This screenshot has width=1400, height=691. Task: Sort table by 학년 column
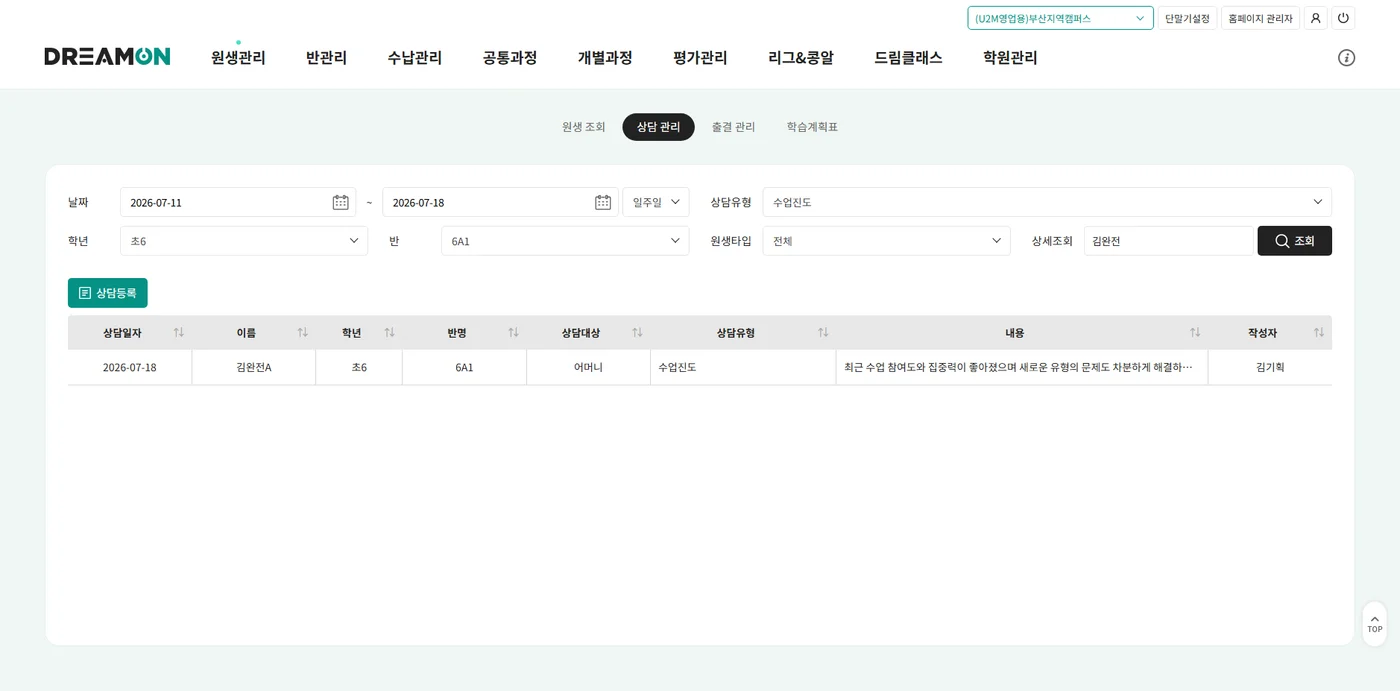[x=390, y=333]
